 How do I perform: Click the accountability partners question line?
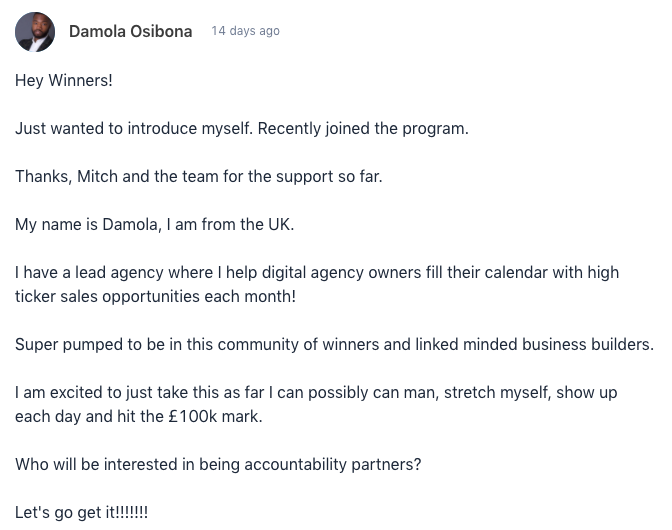click(218, 464)
